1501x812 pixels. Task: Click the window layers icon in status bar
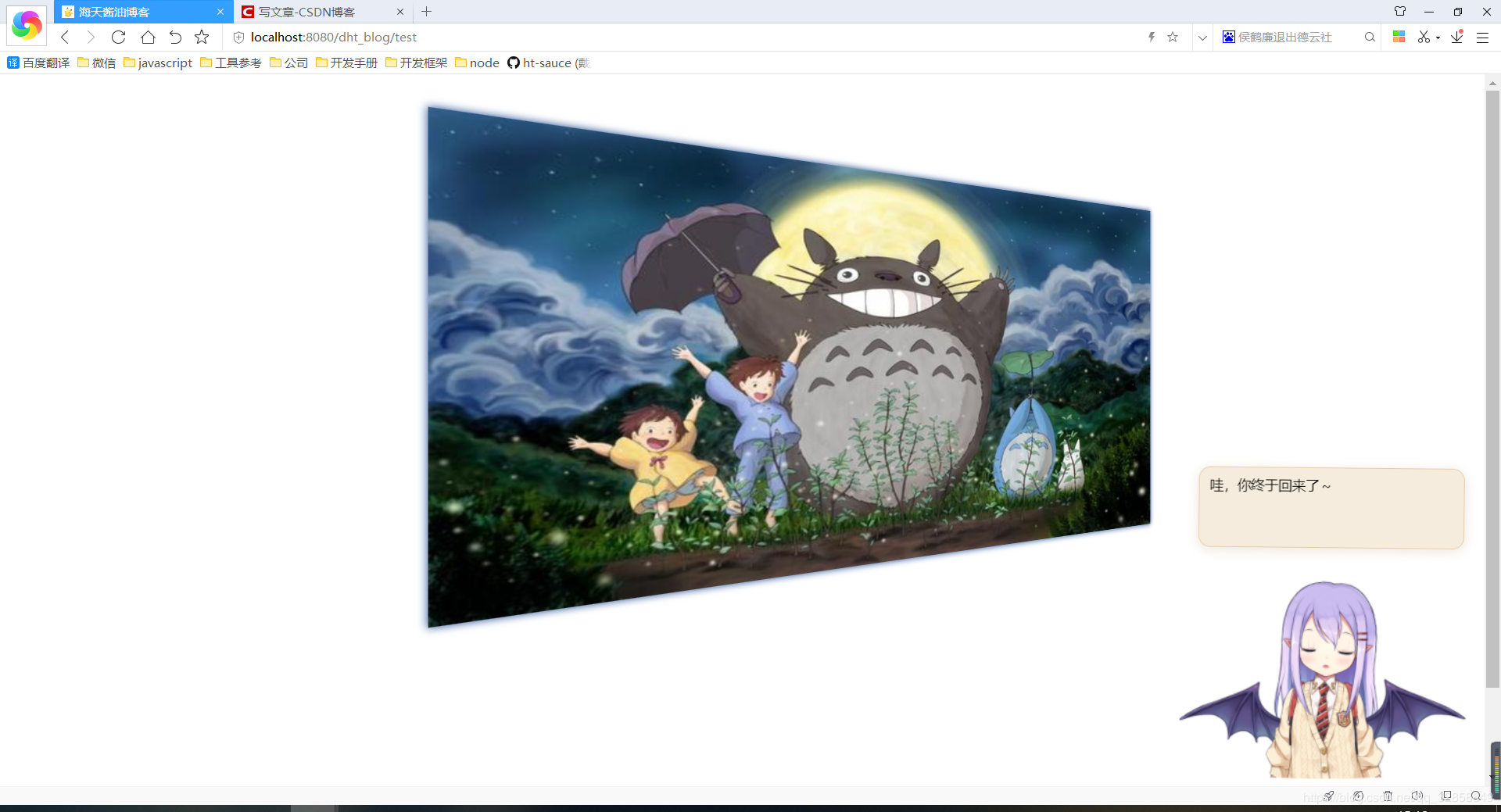click(1446, 796)
